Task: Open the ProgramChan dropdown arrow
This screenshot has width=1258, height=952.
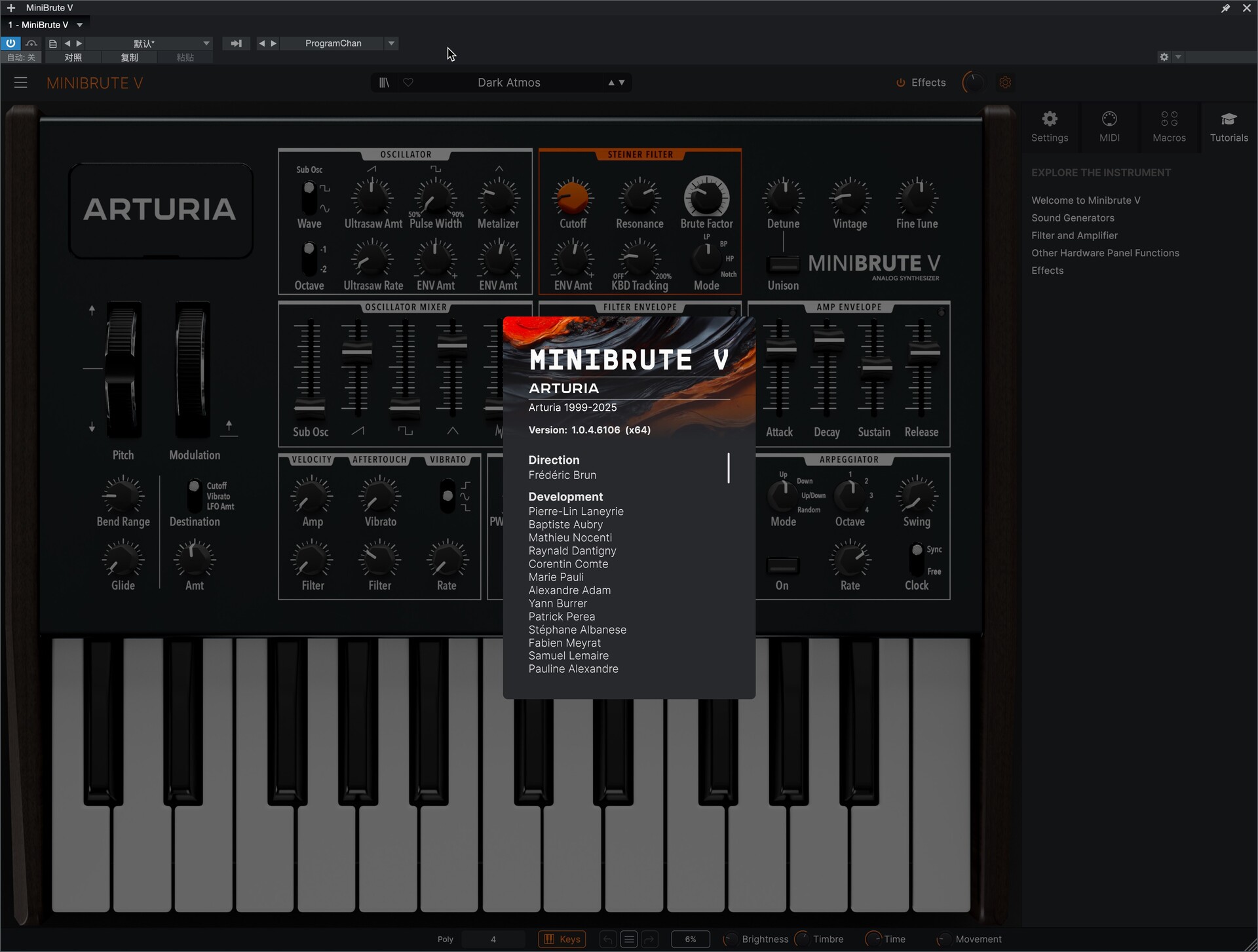Action: coord(391,43)
